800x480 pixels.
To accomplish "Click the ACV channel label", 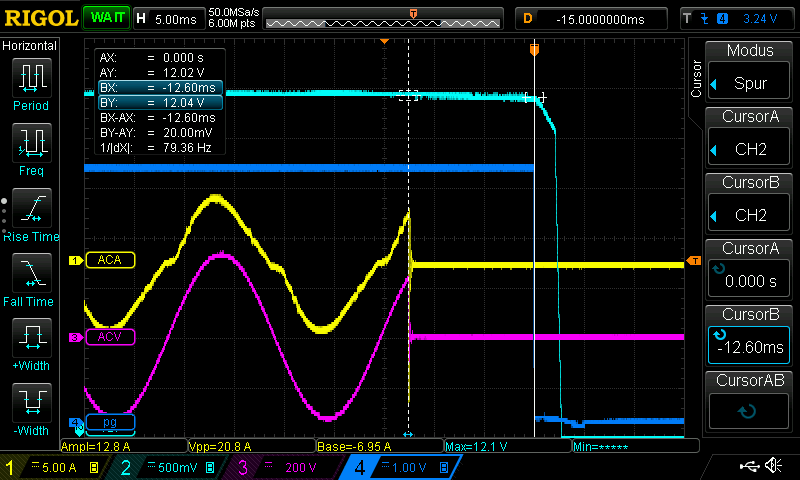I will (110, 337).
